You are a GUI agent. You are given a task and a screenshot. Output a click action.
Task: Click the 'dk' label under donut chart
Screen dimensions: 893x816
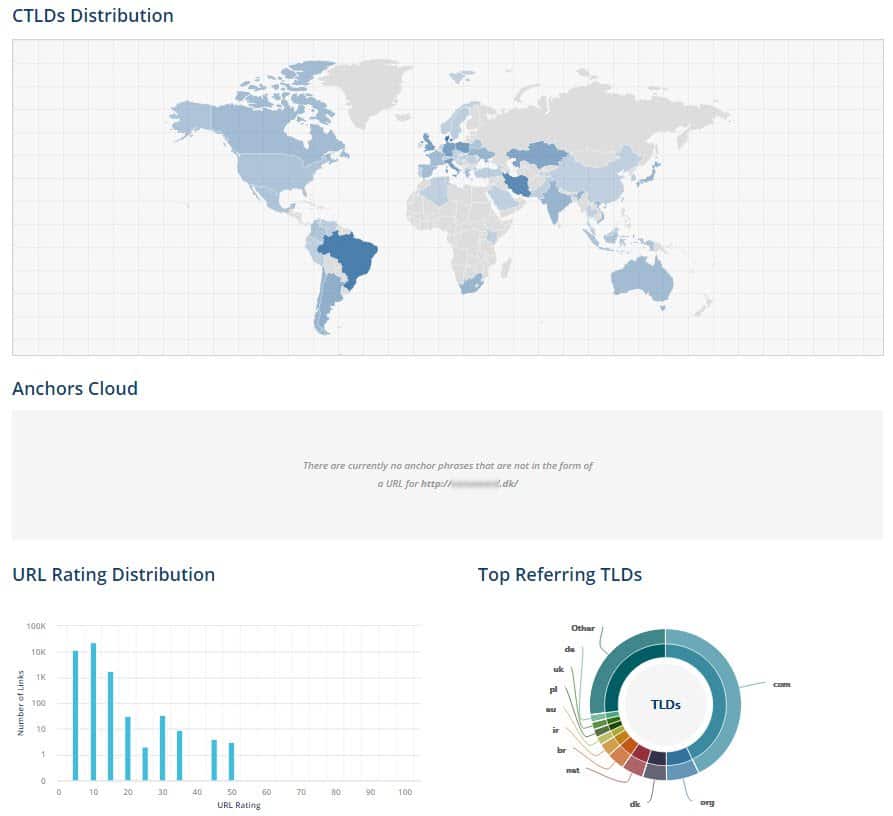[635, 804]
